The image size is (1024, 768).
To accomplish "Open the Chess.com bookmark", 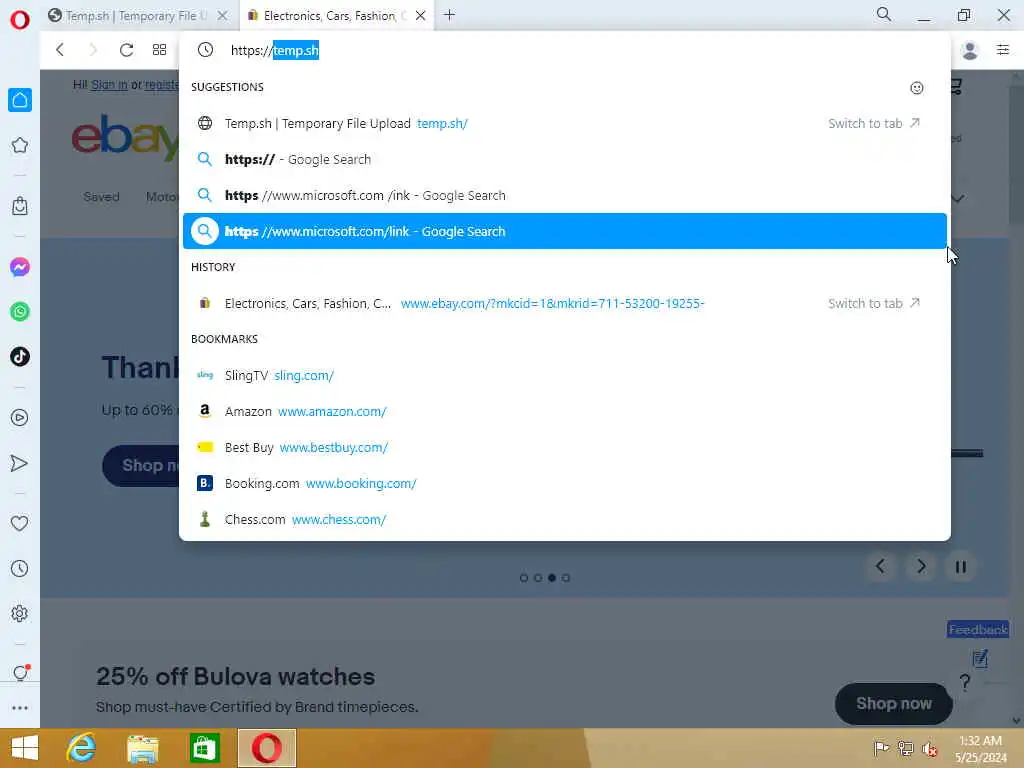I will click(565, 519).
